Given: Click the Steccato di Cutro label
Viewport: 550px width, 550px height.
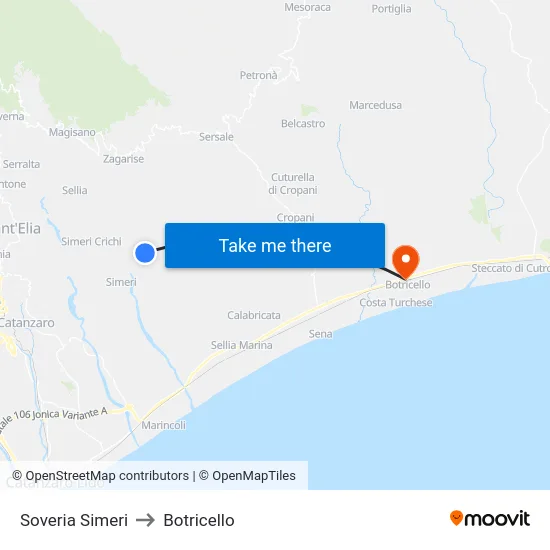Looking at the screenshot, I should [510, 268].
